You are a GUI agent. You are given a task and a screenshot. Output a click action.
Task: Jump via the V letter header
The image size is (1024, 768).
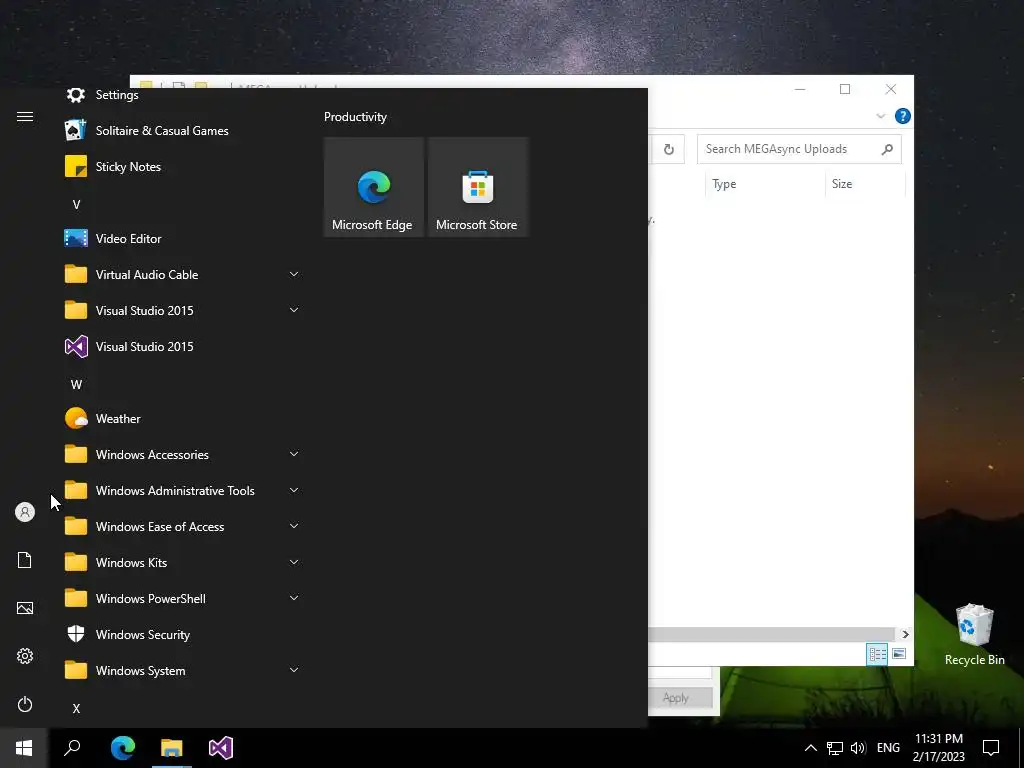point(76,204)
